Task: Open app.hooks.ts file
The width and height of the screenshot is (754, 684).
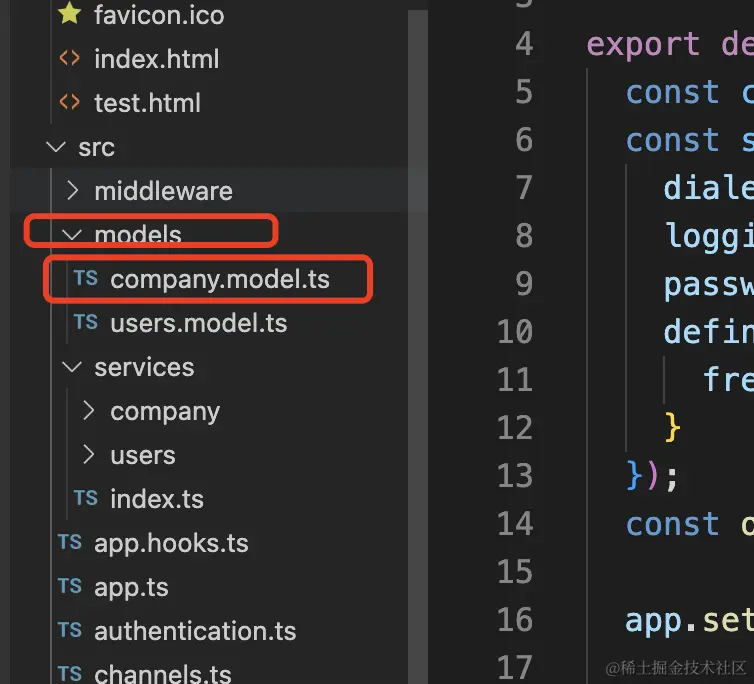Action: tap(171, 544)
